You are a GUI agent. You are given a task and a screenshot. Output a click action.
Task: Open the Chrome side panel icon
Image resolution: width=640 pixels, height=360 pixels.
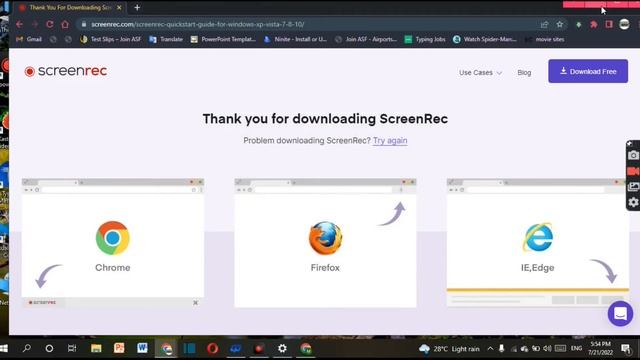pyautogui.click(x=609, y=24)
